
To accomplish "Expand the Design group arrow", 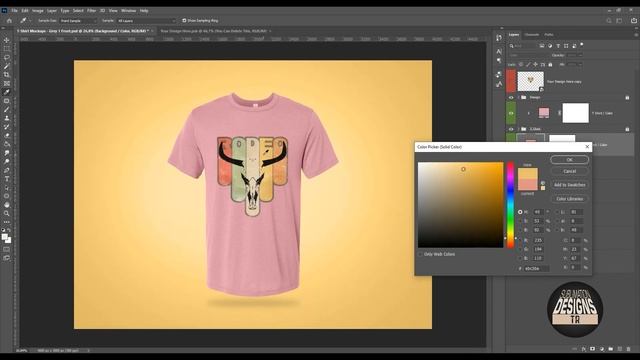I will pos(518,98).
